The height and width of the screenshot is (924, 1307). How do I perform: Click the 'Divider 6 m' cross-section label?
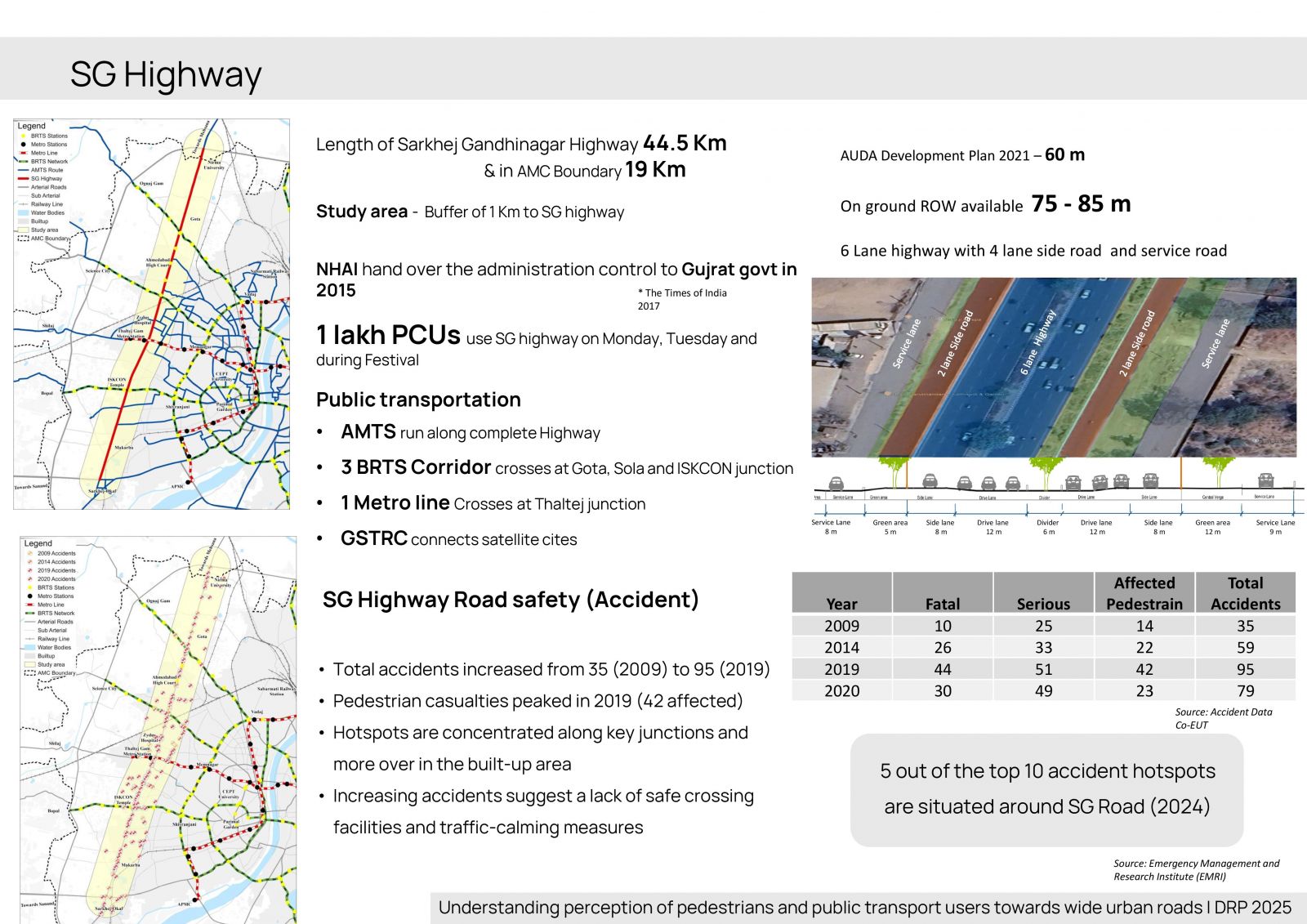click(1048, 527)
